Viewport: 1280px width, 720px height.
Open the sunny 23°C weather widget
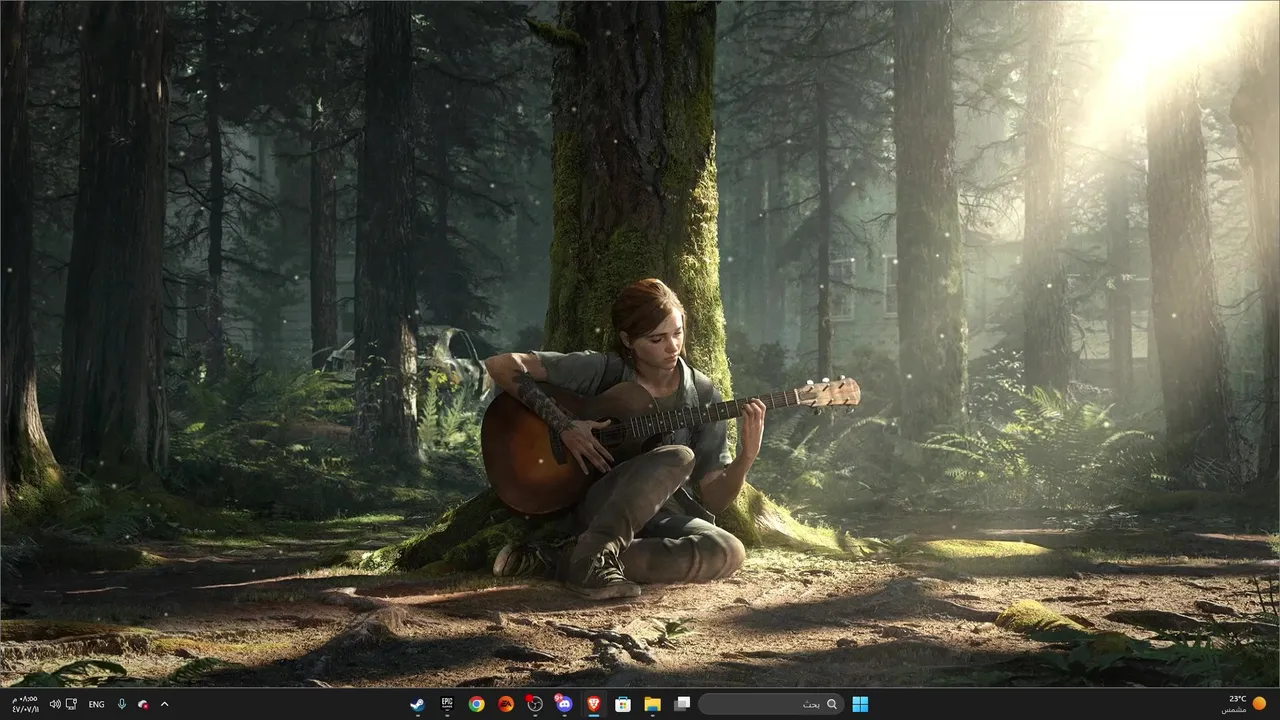(1243, 704)
